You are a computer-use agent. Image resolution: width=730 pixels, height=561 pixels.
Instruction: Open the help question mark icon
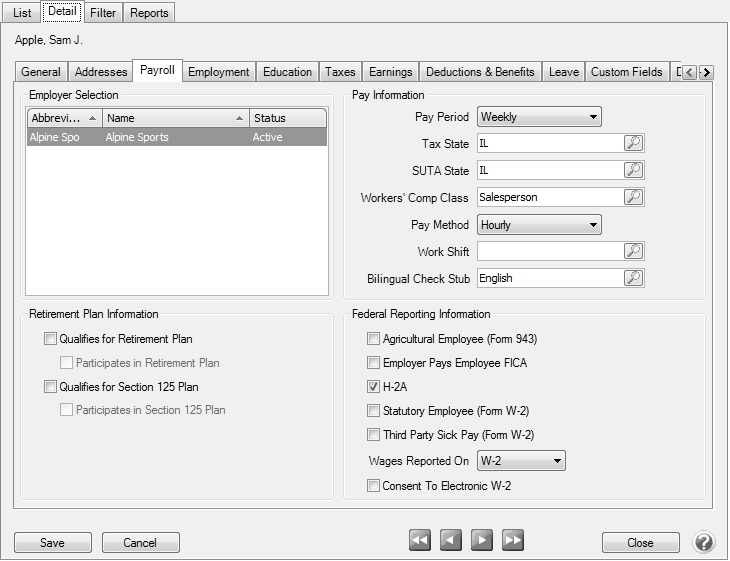[x=703, y=542]
